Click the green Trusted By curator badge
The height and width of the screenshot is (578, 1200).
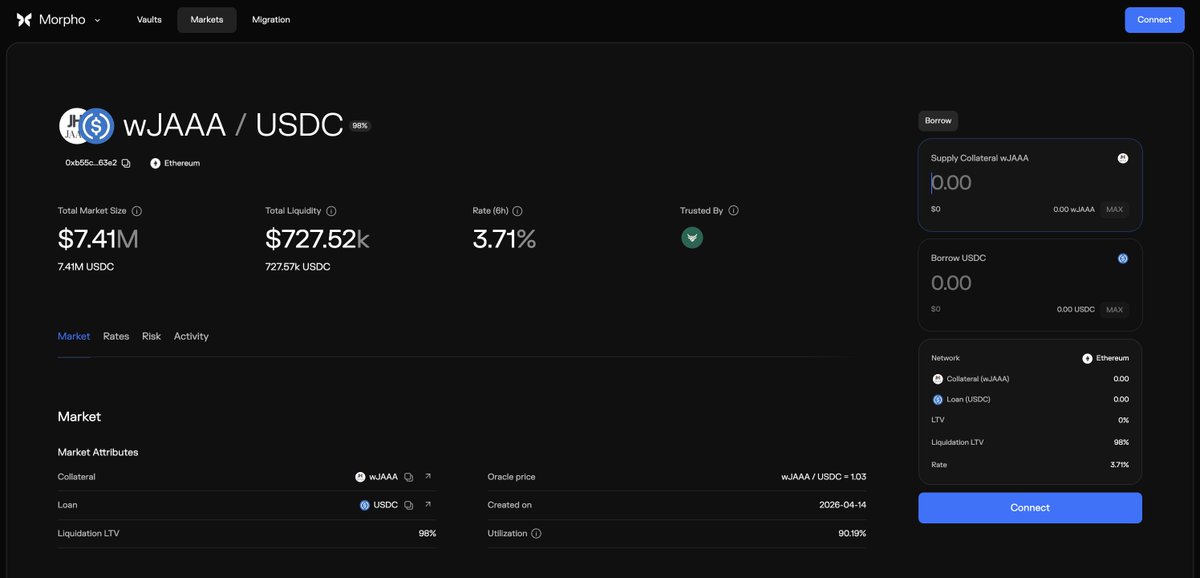coord(692,238)
